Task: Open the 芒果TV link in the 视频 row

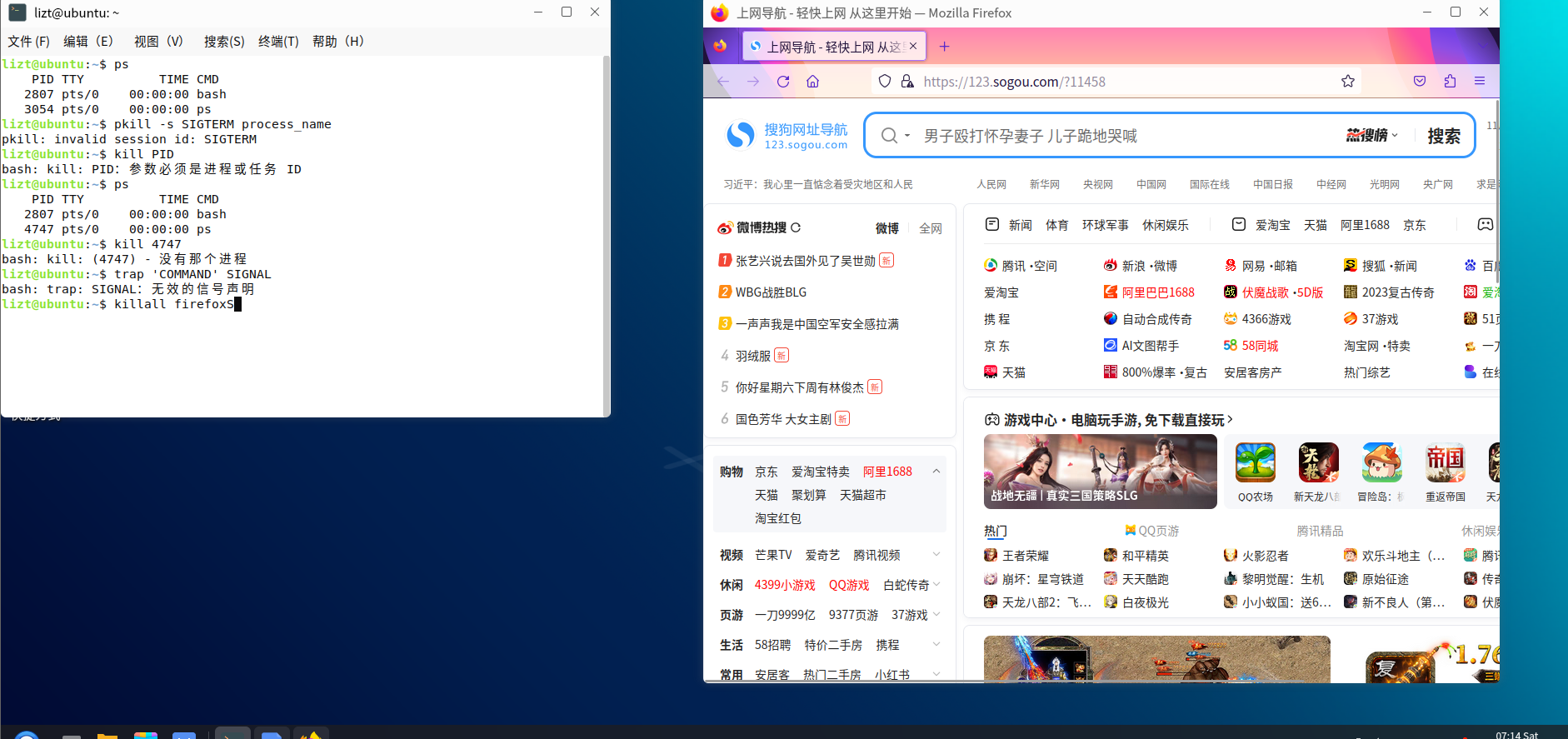Action: [773, 555]
